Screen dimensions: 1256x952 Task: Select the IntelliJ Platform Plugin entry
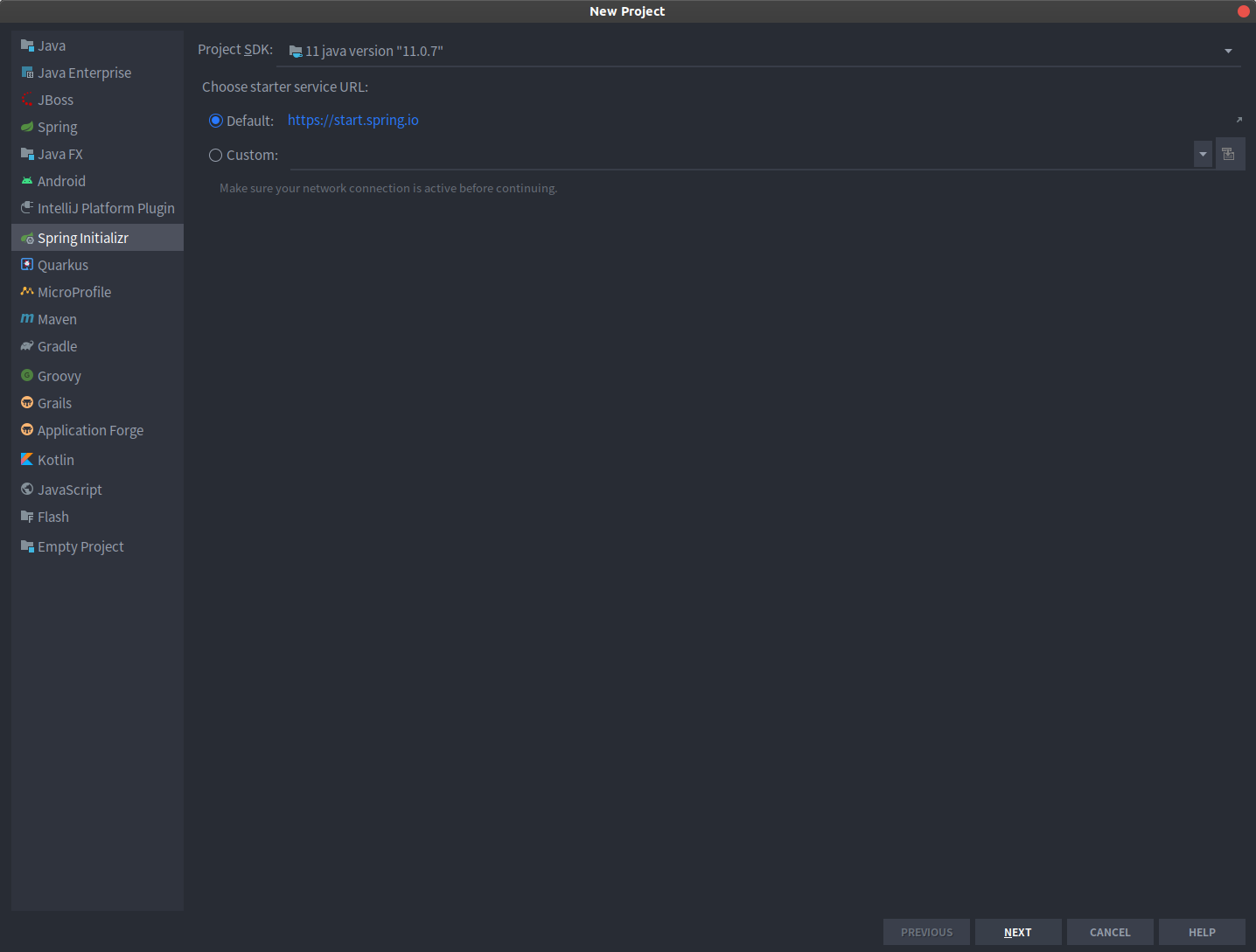click(97, 208)
